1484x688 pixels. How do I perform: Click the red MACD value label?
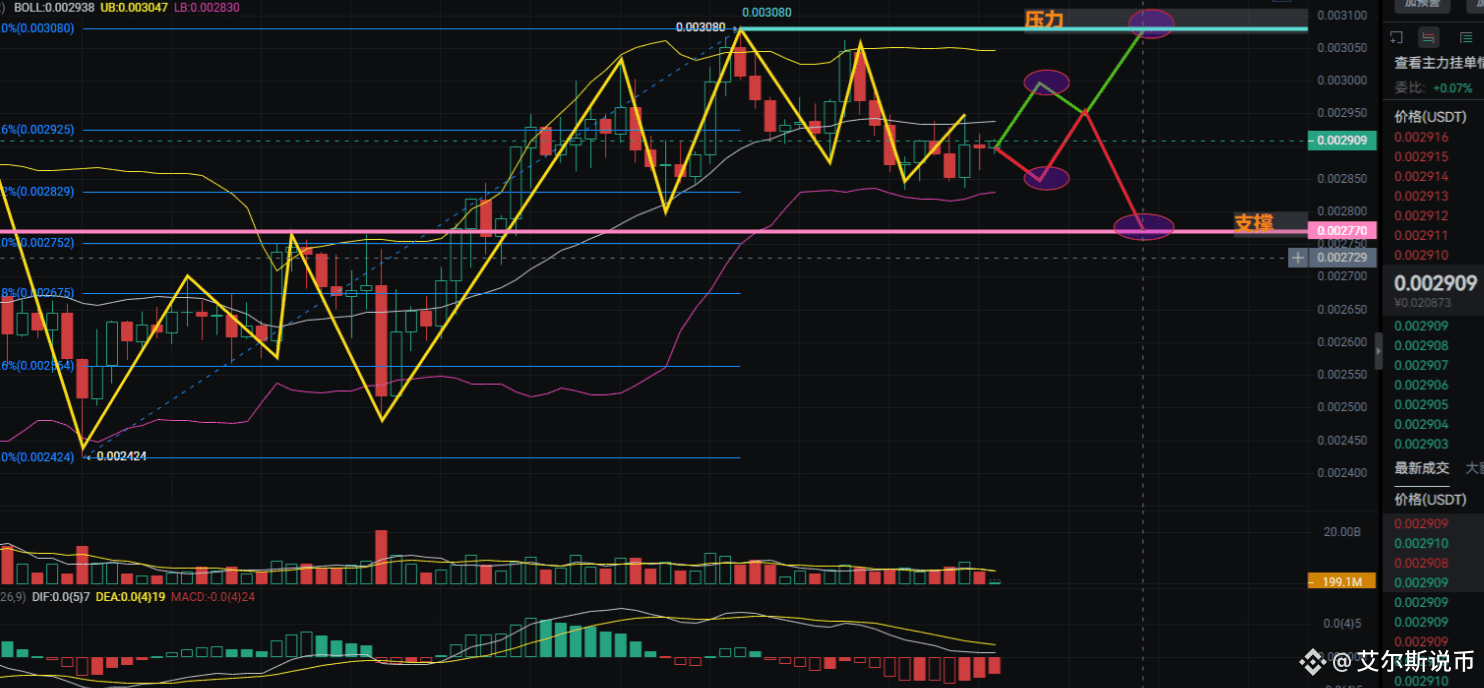coord(213,597)
